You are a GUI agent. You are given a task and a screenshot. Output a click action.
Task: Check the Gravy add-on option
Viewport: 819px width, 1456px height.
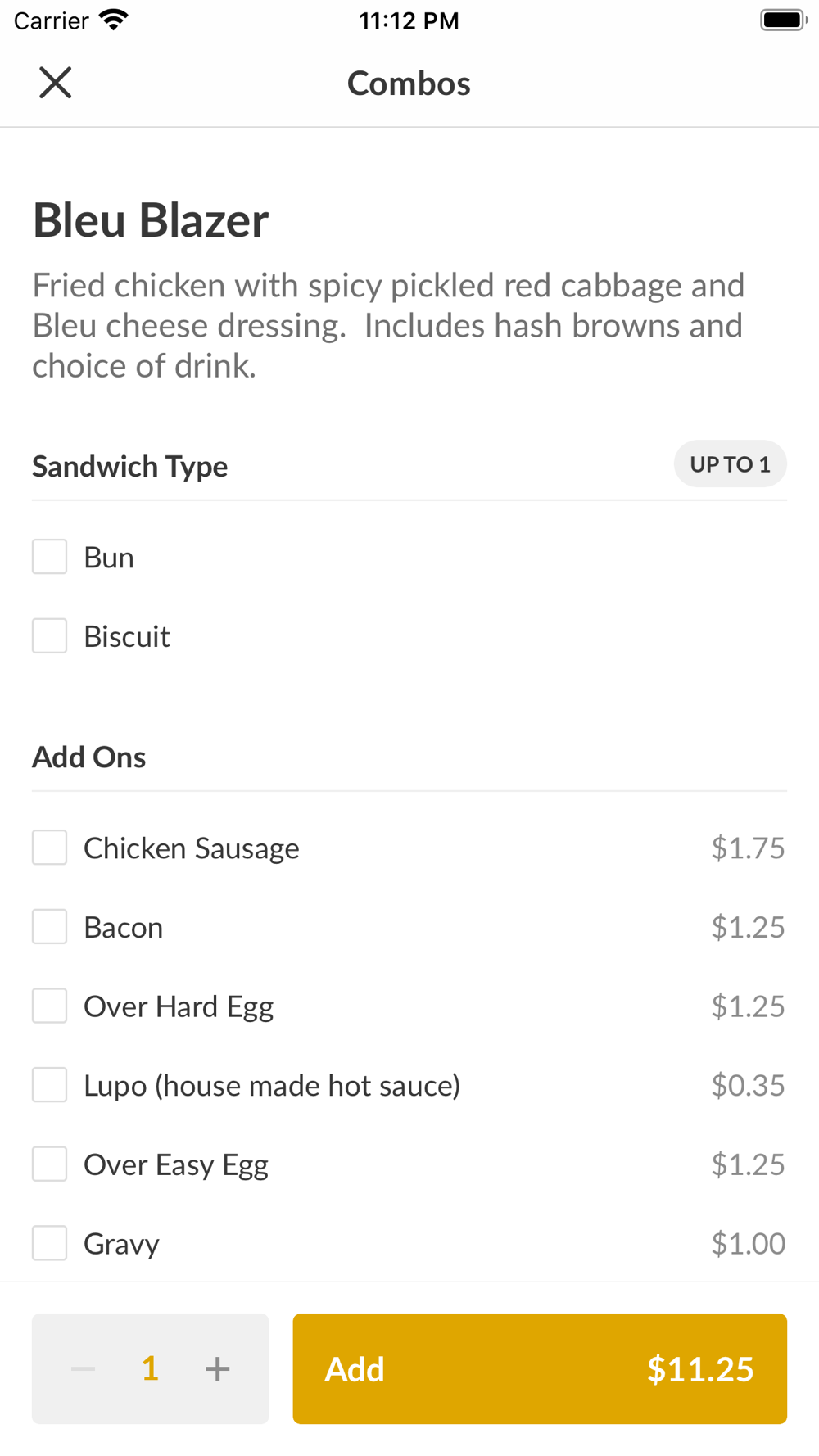click(x=50, y=1243)
